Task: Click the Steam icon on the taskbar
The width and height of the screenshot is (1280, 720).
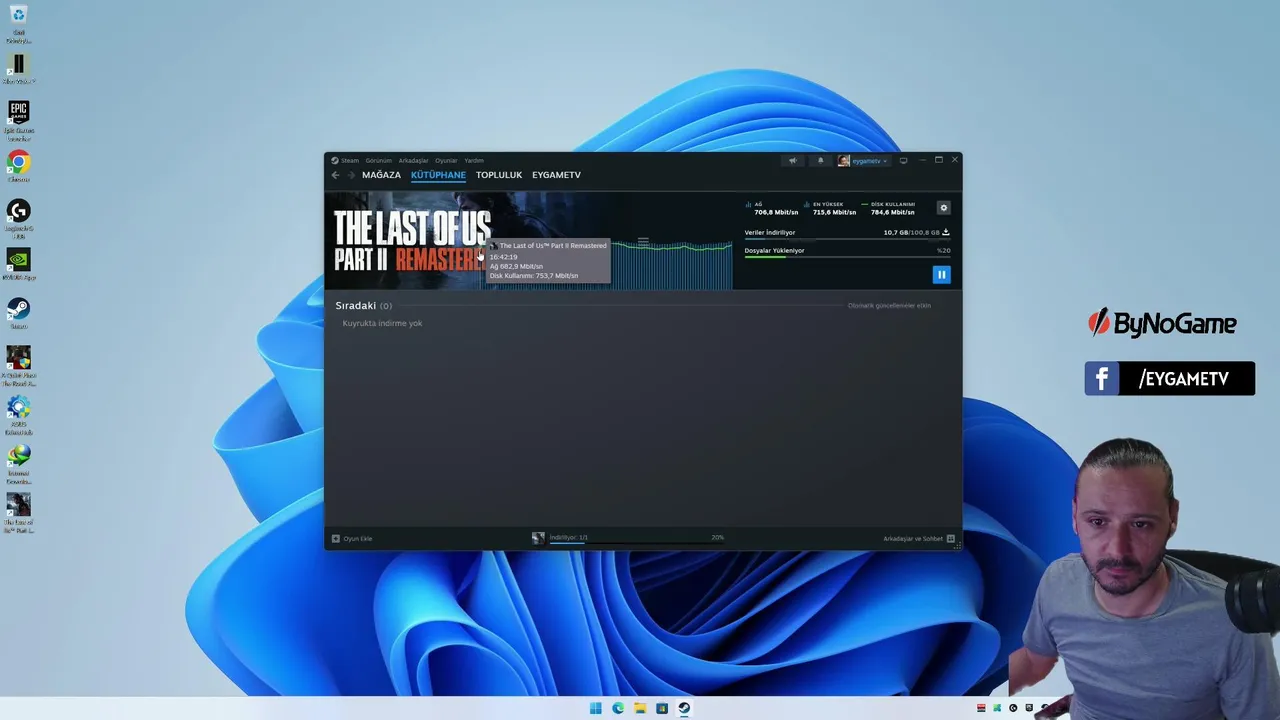Action: click(x=684, y=708)
